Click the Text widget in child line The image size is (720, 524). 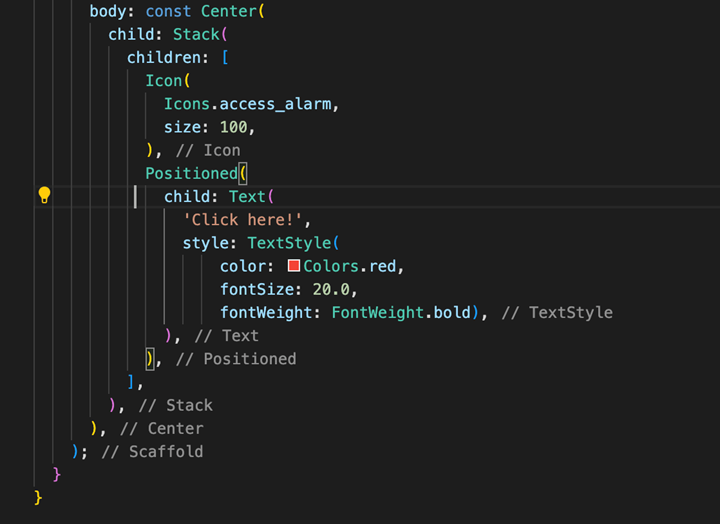[x=248, y=197]
